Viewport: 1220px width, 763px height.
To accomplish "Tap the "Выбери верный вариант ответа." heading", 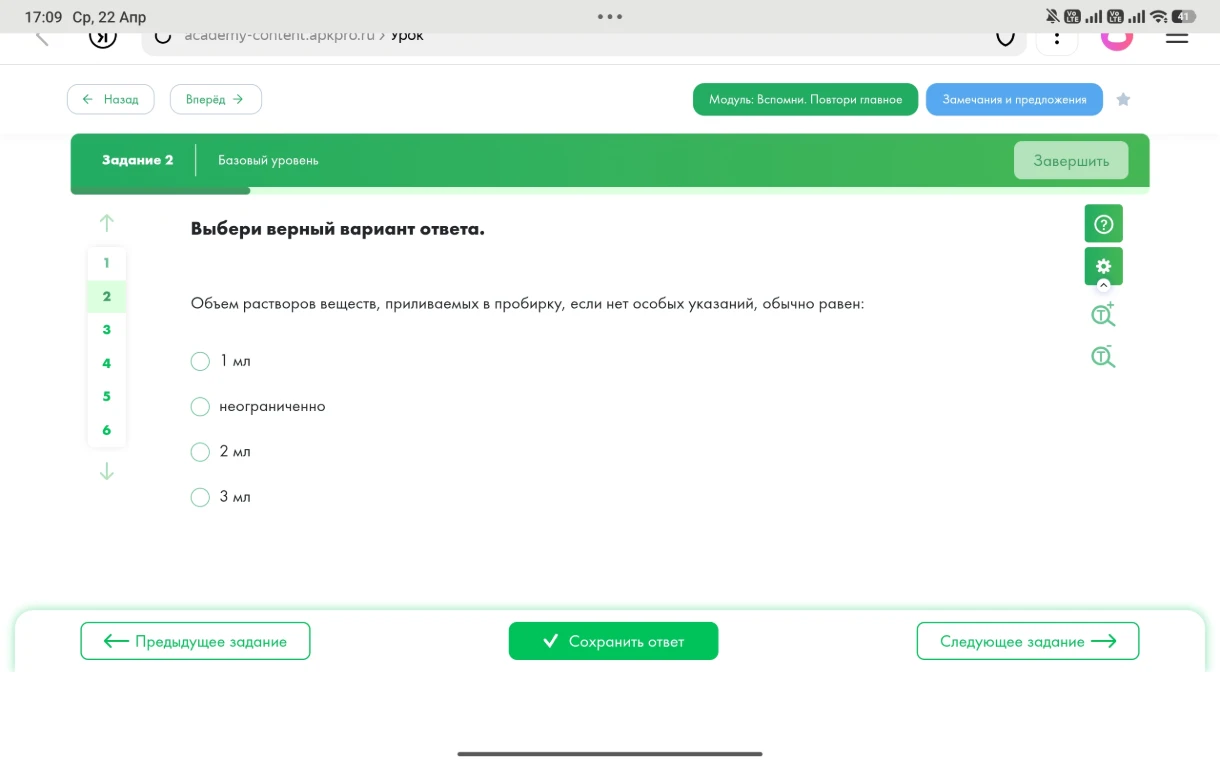I will point(338,229).
